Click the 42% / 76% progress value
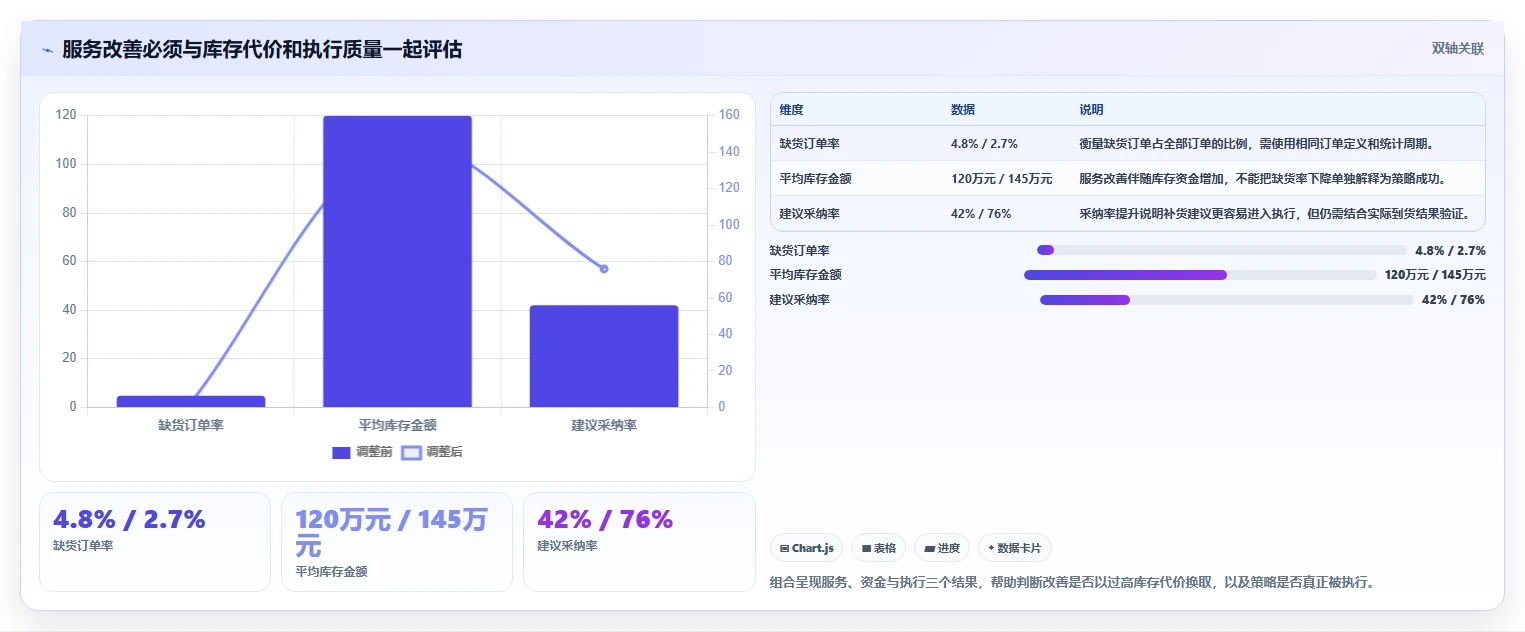This screenshot has width=1525, height=632. tap(1453, 300)
